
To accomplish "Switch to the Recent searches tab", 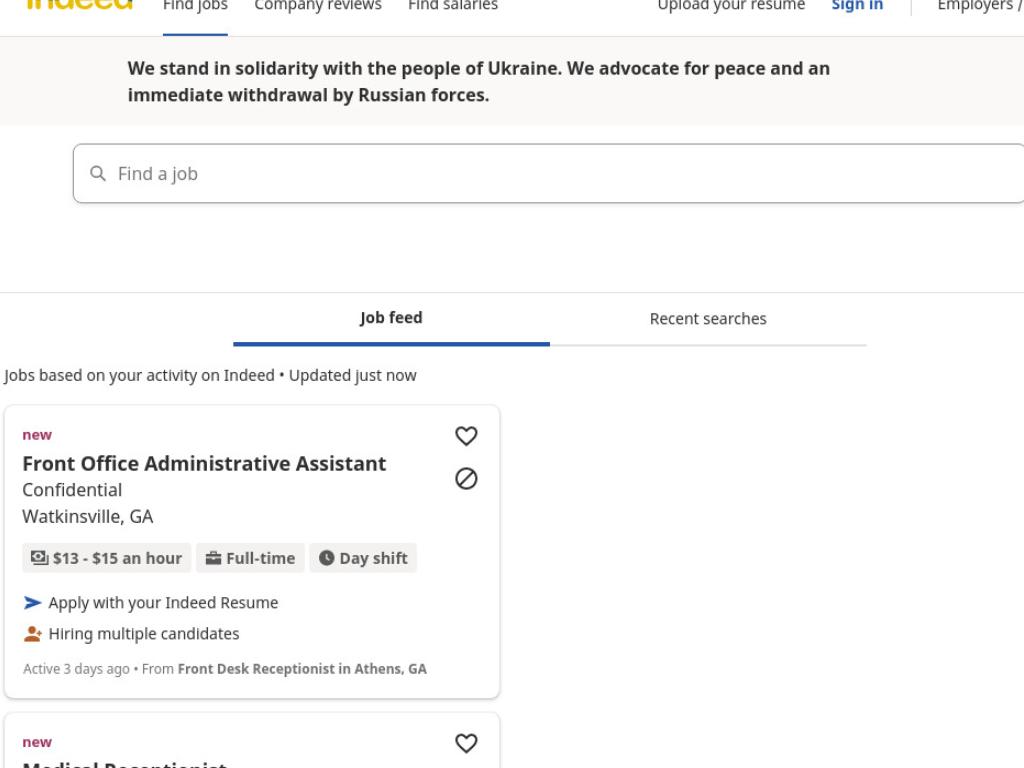I will pyautogui.click(x=708, y=319).
